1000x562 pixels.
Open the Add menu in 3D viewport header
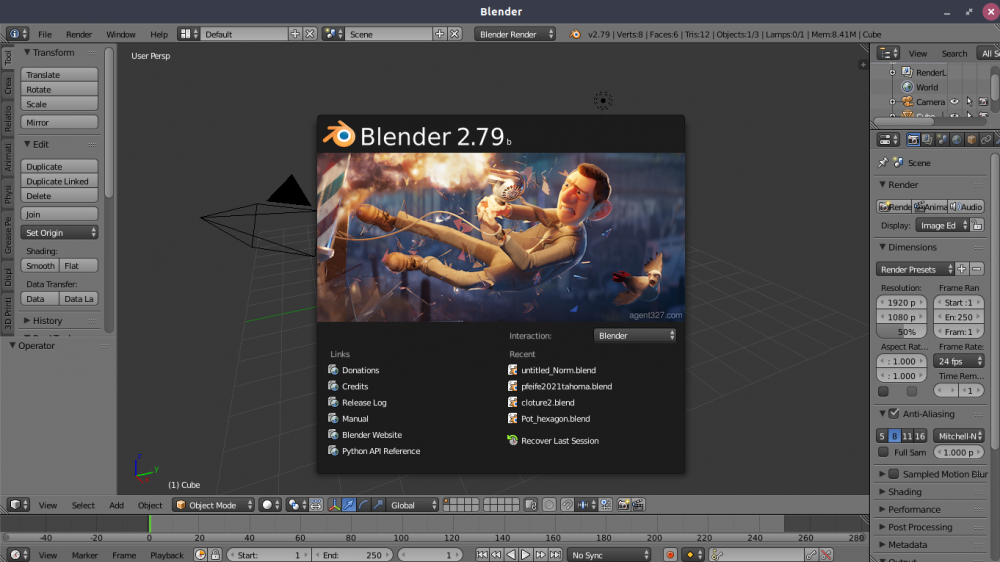(117, 505)
